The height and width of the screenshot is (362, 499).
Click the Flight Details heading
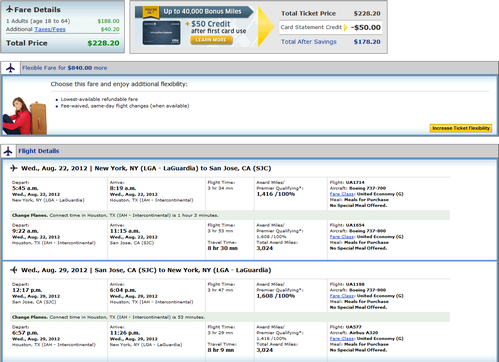point(39,151)
